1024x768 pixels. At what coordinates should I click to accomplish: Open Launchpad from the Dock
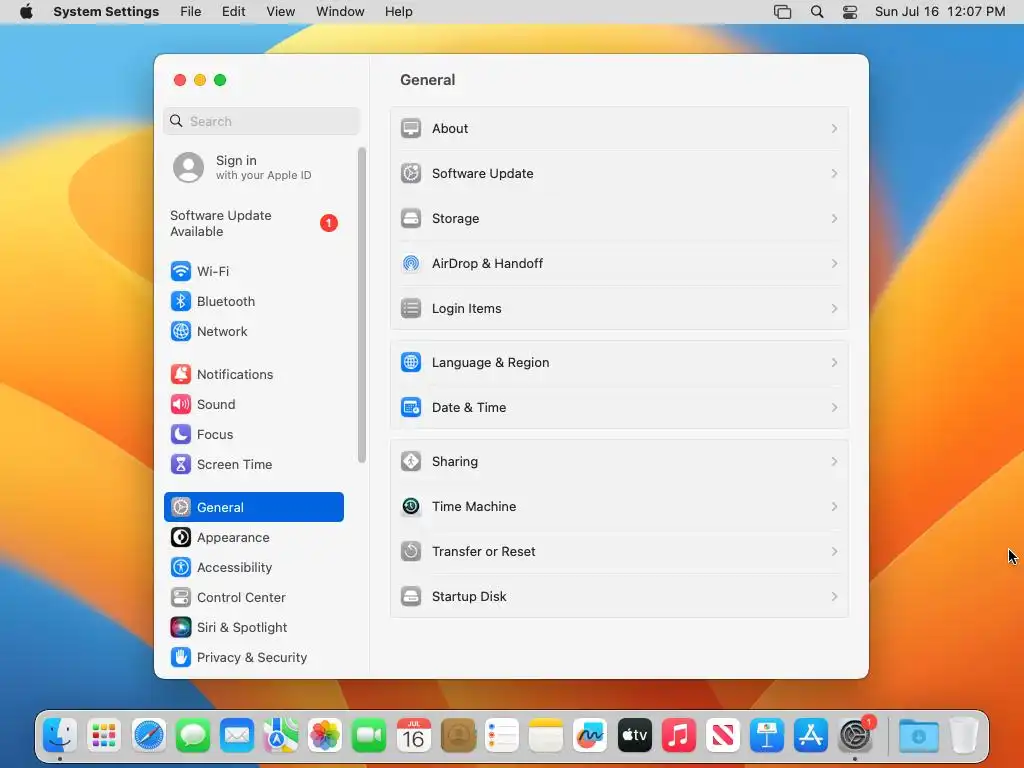pos(104,736)
